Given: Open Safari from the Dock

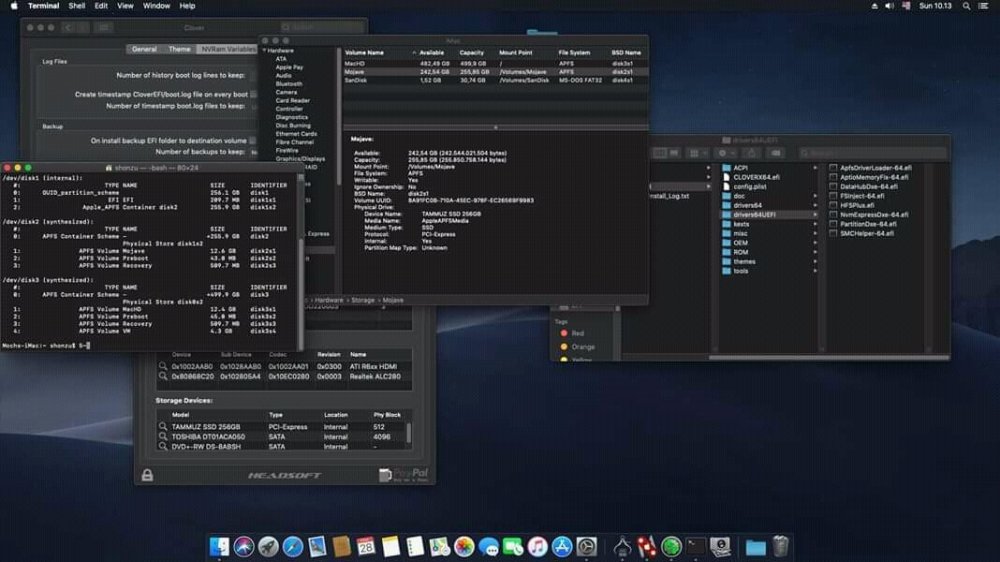Looking at the screenshot, I should click(293, 547).
